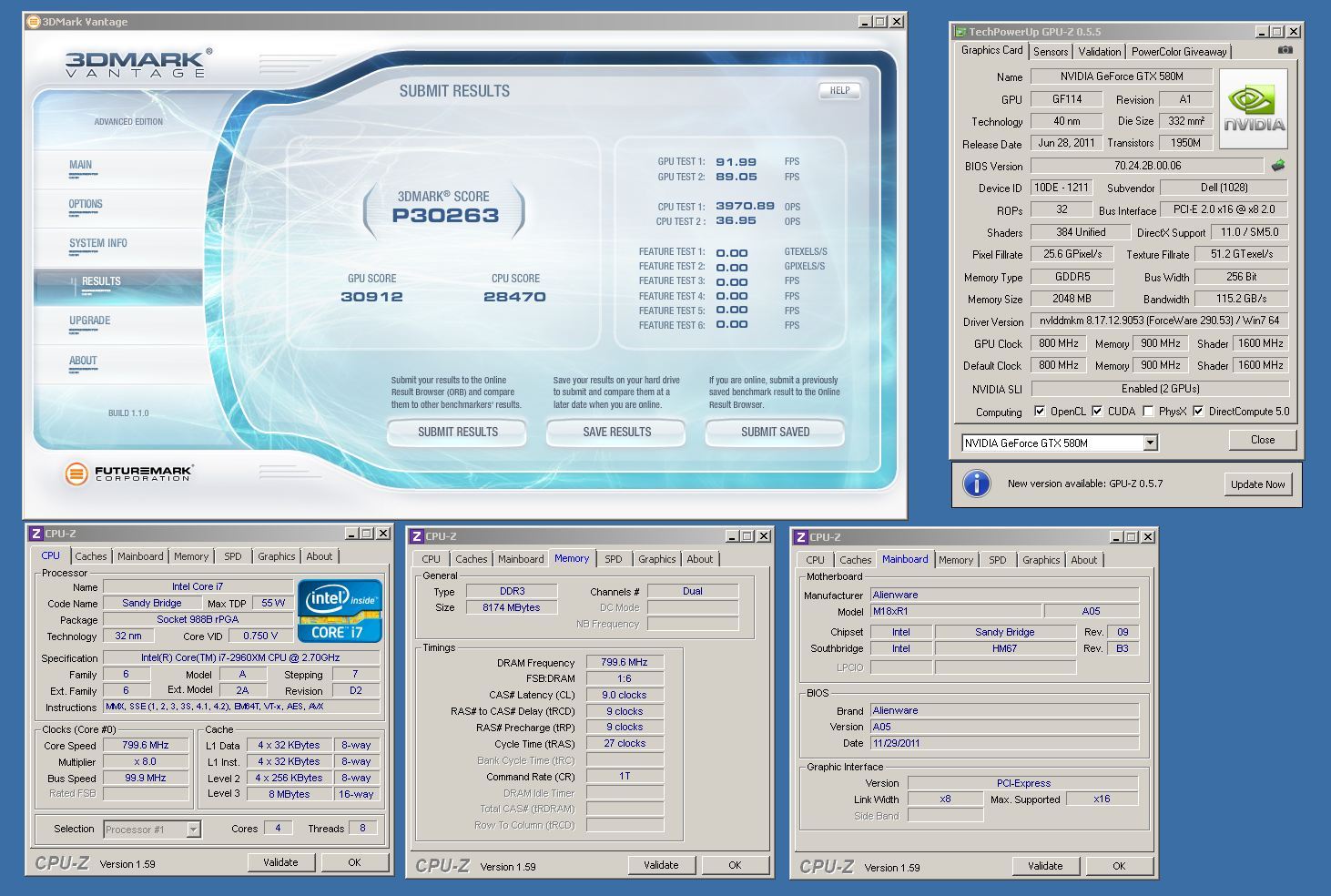The width and height of the screenshot is (1331, 896).
Task: Click the DRAM Frequency value 799.6 MHz
Action: (x=625, y=662)
